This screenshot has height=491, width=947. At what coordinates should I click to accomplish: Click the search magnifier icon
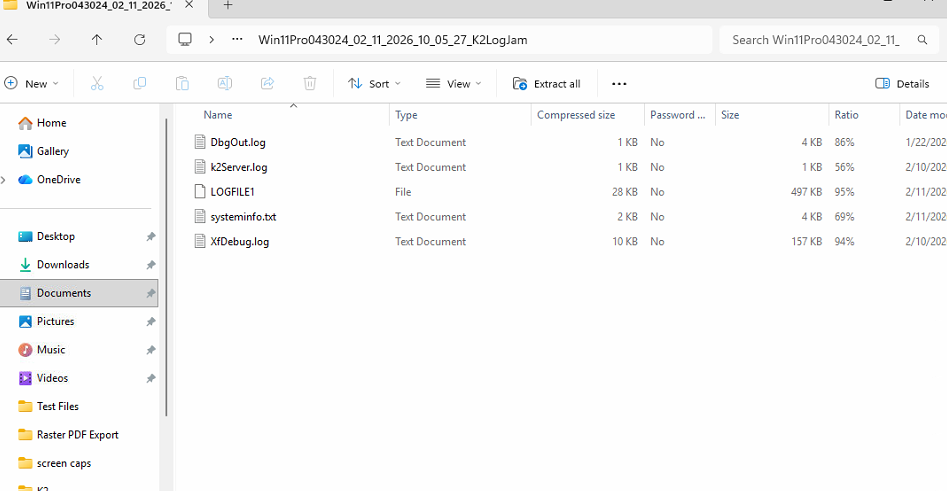point(922,40)
